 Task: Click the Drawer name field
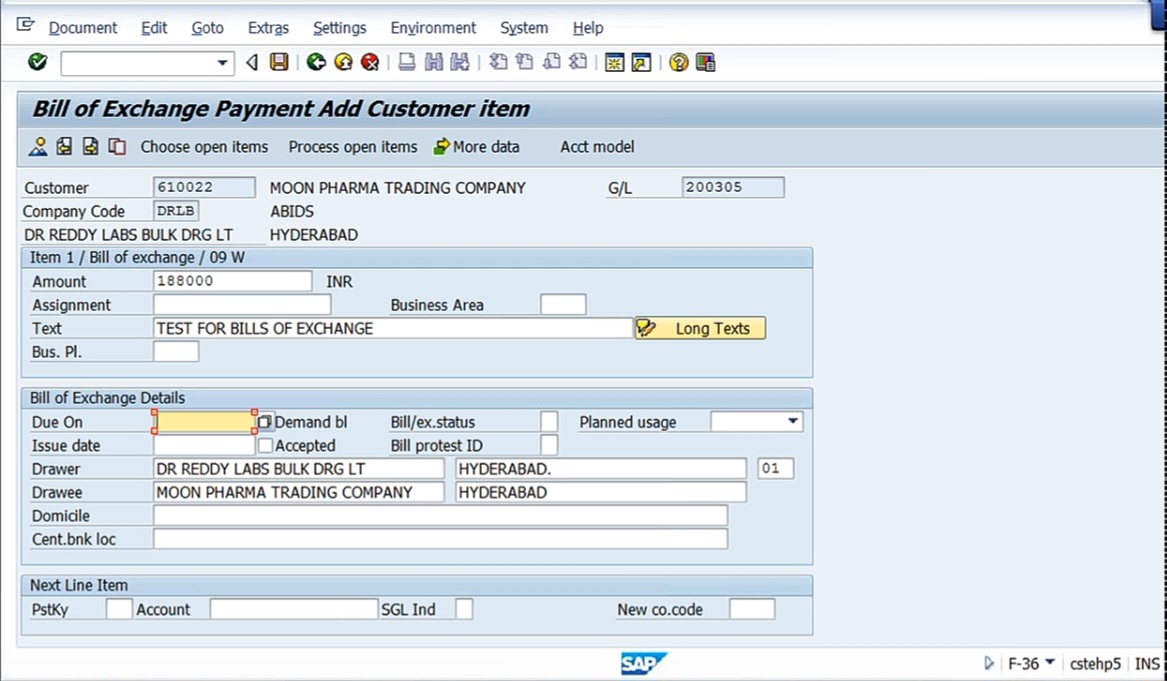click(x=298, y=469)
